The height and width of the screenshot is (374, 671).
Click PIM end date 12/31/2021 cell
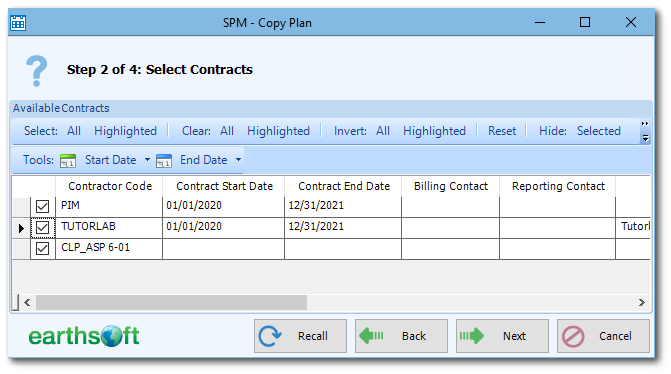(x=343, y=207)
